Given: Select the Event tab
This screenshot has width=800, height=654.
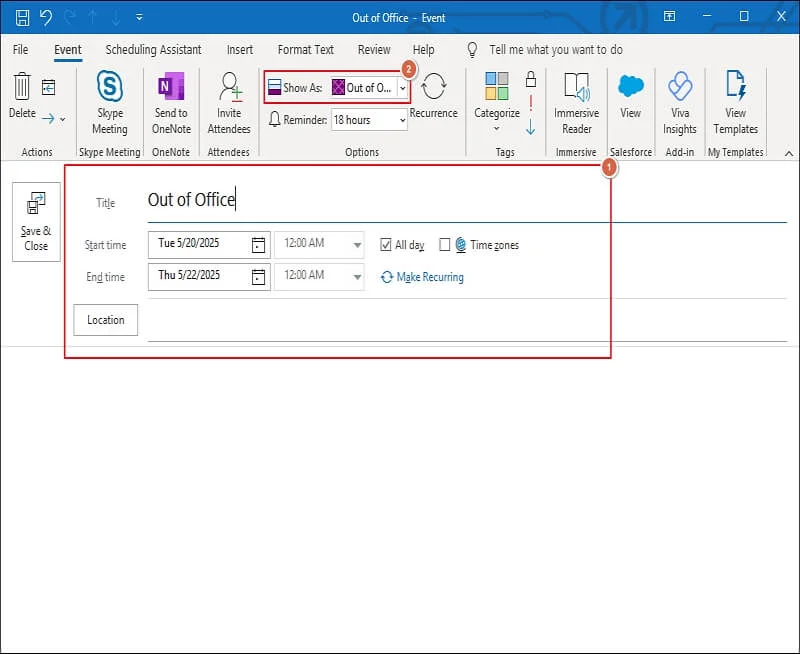Looking at the screenshot, I should coord(68,49).
